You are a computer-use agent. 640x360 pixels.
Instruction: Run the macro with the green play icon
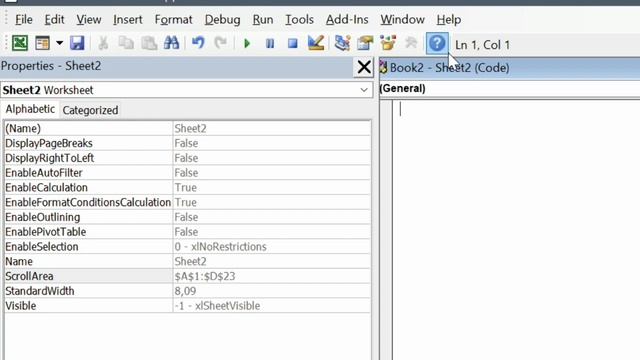(247, 43)
